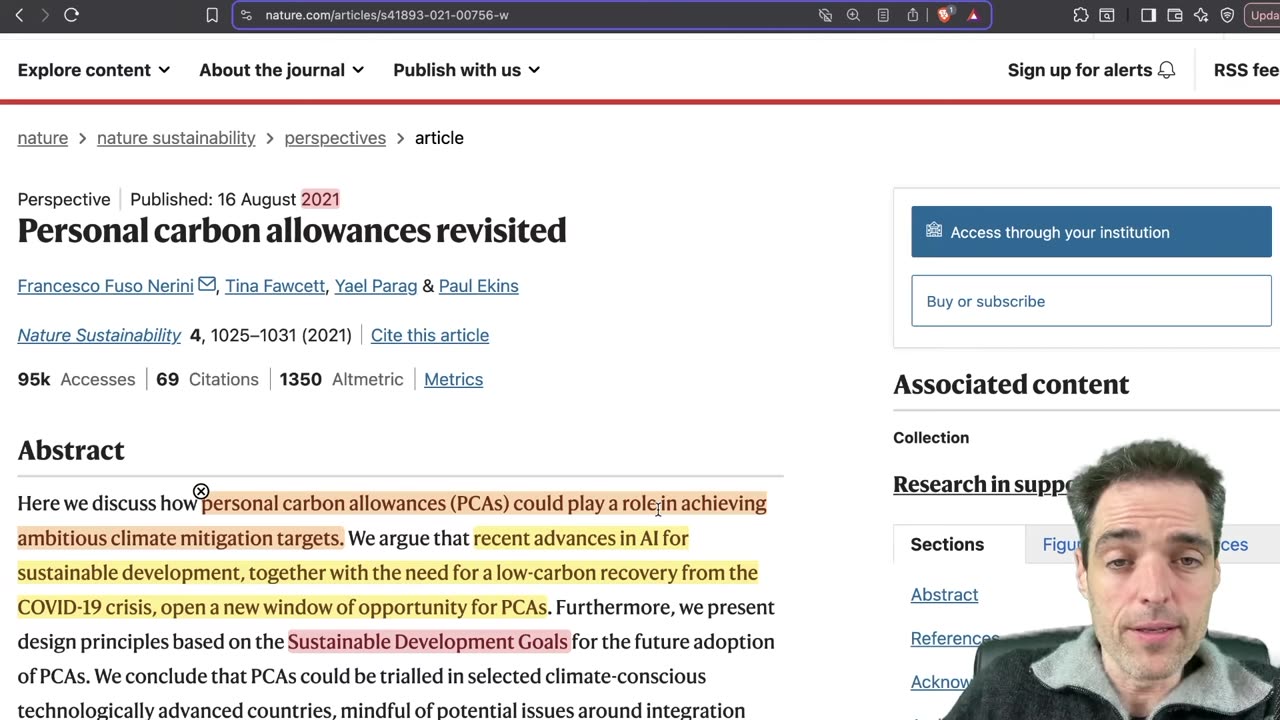
Task: Open the Leo AI sparkle icon
Action: (x=1201, y=15)
